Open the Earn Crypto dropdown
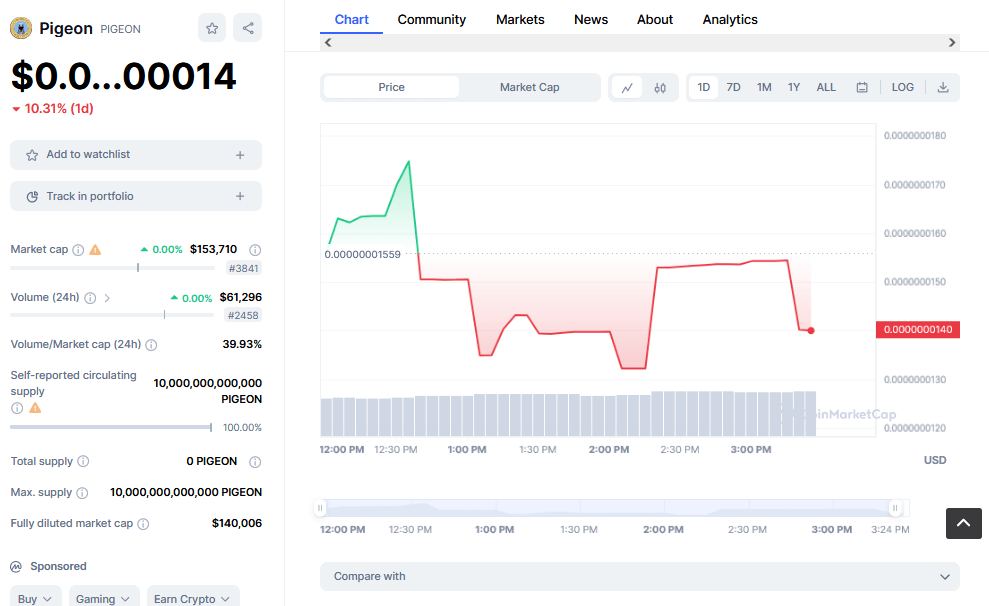Viewport: 989px width, 606px height. click(192, 597)
